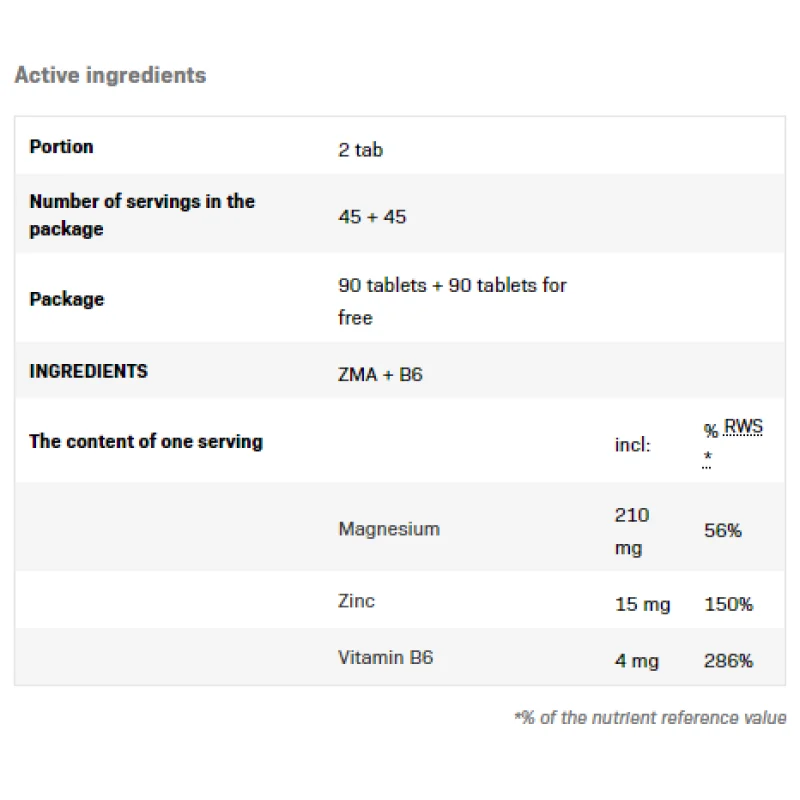
Task: Click the "56%" magnesium reference value
Action: point(723,531)
